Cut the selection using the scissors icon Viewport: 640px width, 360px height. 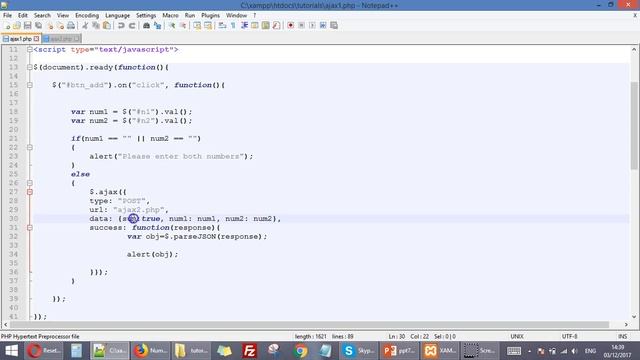click(x=85, y=26)
